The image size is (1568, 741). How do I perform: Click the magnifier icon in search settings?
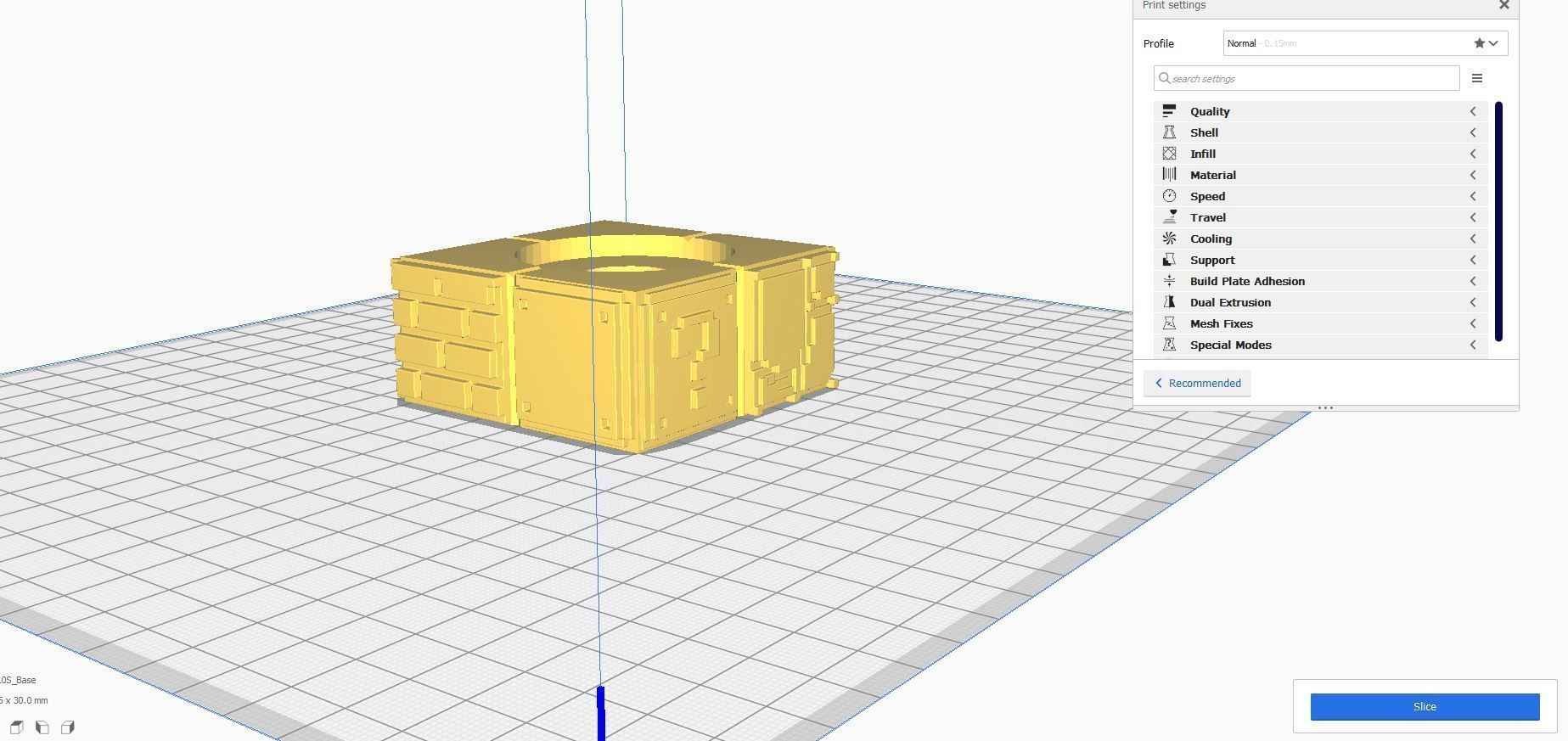click(1164, 78)
